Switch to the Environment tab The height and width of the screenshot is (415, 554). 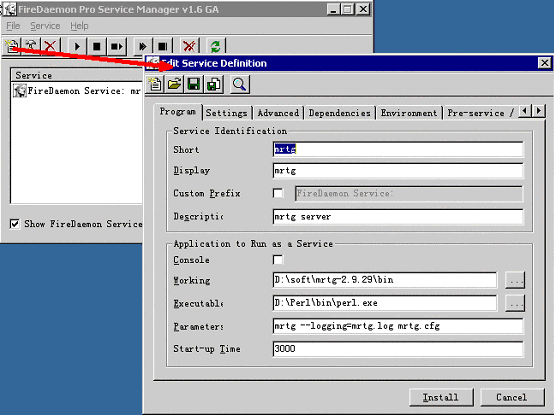click(409, 113)
